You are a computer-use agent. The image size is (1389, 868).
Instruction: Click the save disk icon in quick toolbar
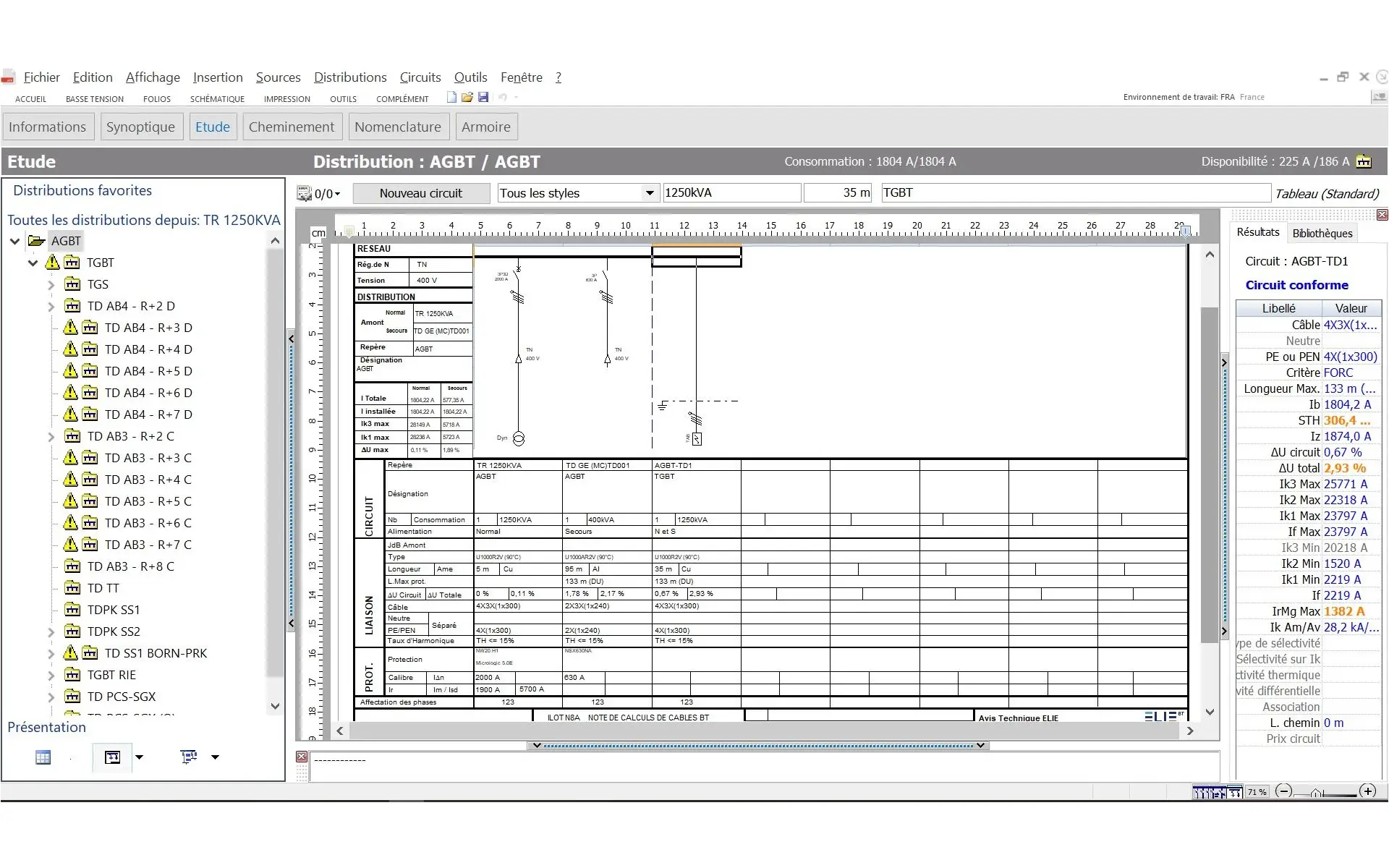click(x=483, y=97)
